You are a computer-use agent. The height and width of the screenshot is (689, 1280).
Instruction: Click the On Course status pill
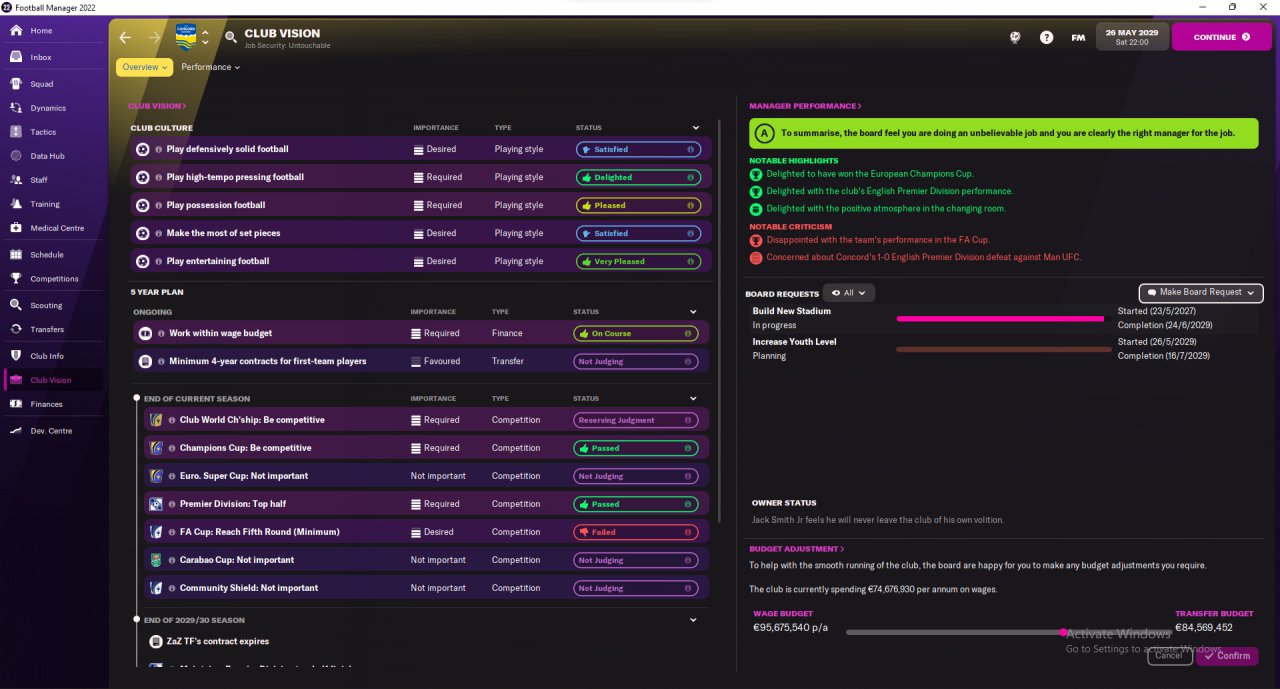coord(635,333)
